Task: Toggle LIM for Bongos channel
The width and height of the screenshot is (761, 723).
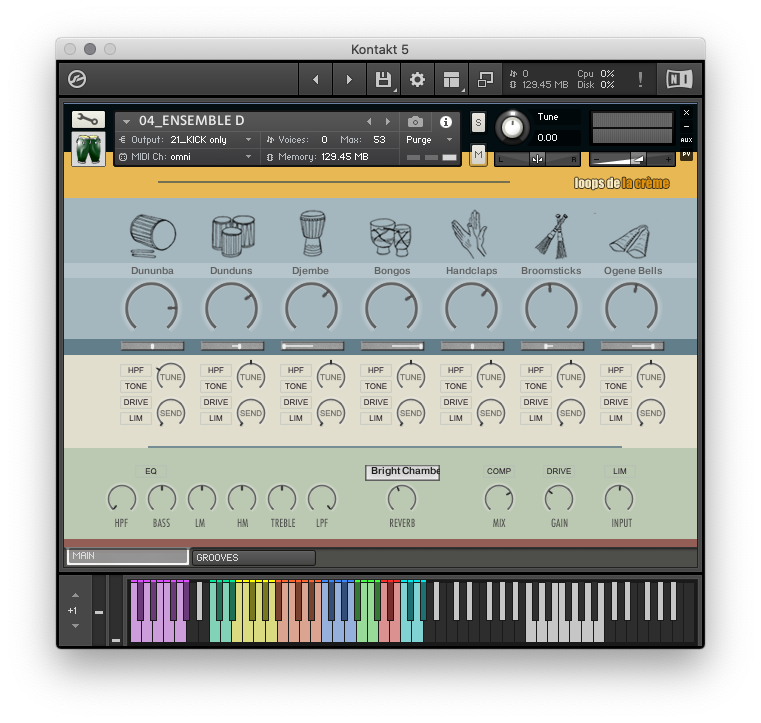Action: (x=376, y=418)
